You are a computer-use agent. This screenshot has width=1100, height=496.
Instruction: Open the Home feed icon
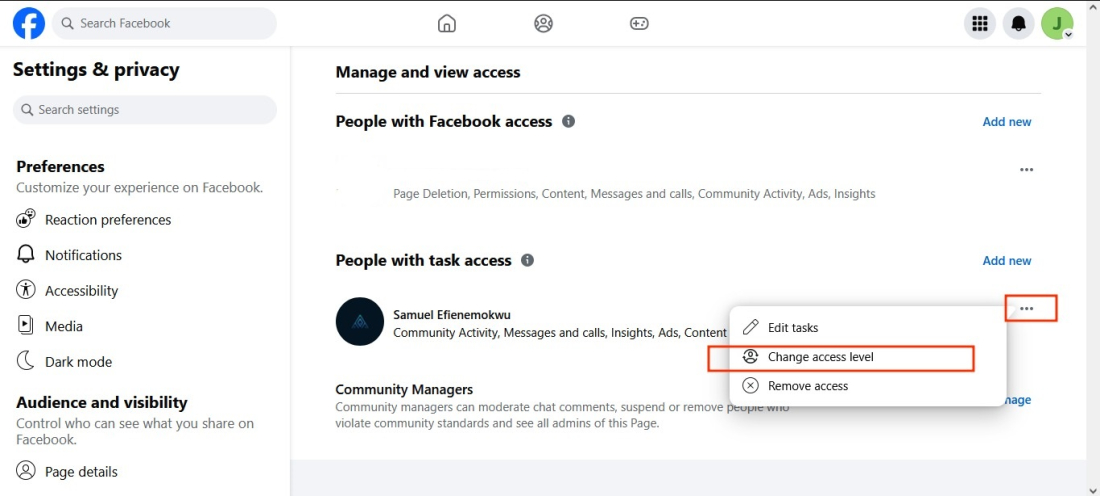(x=447, y=23)
